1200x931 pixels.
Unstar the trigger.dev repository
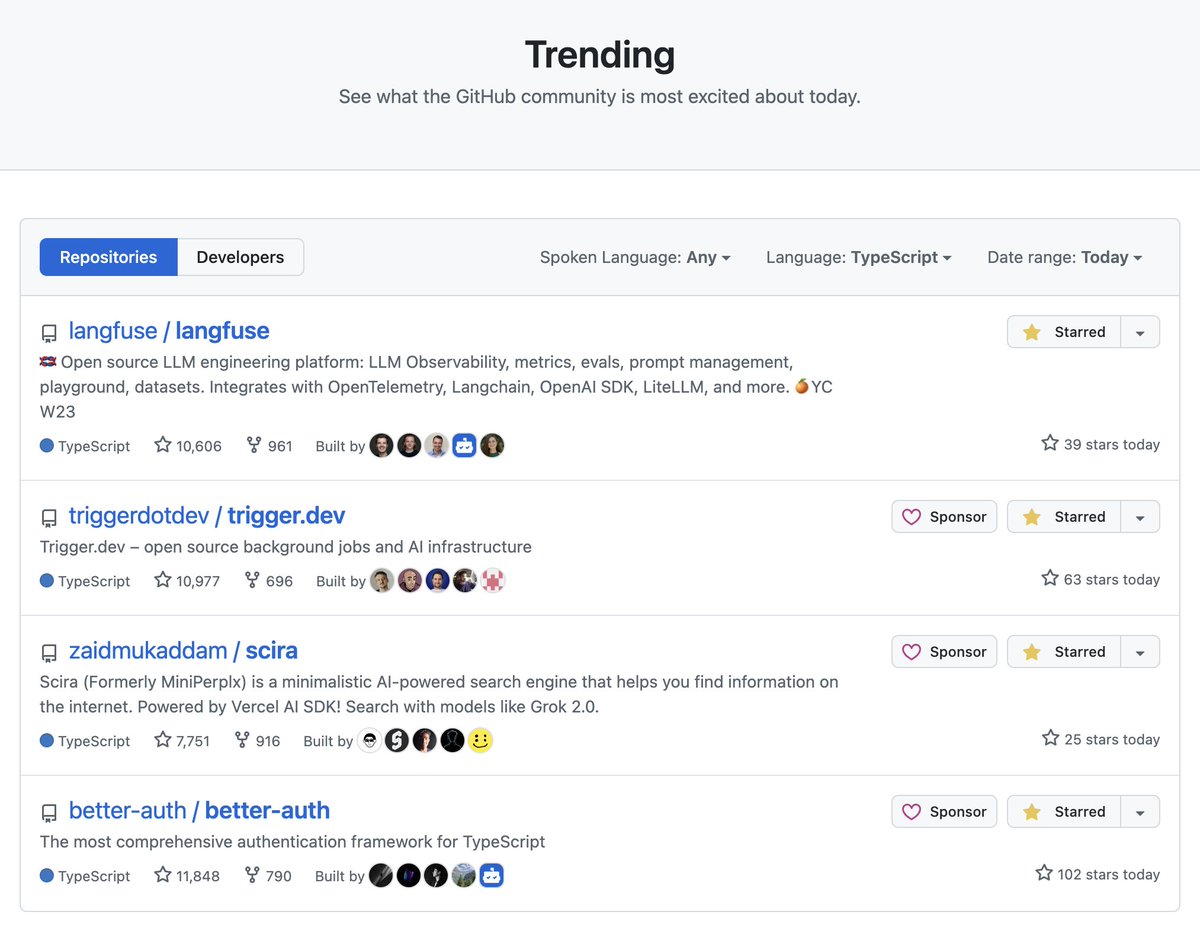[x=1064, y=517]
